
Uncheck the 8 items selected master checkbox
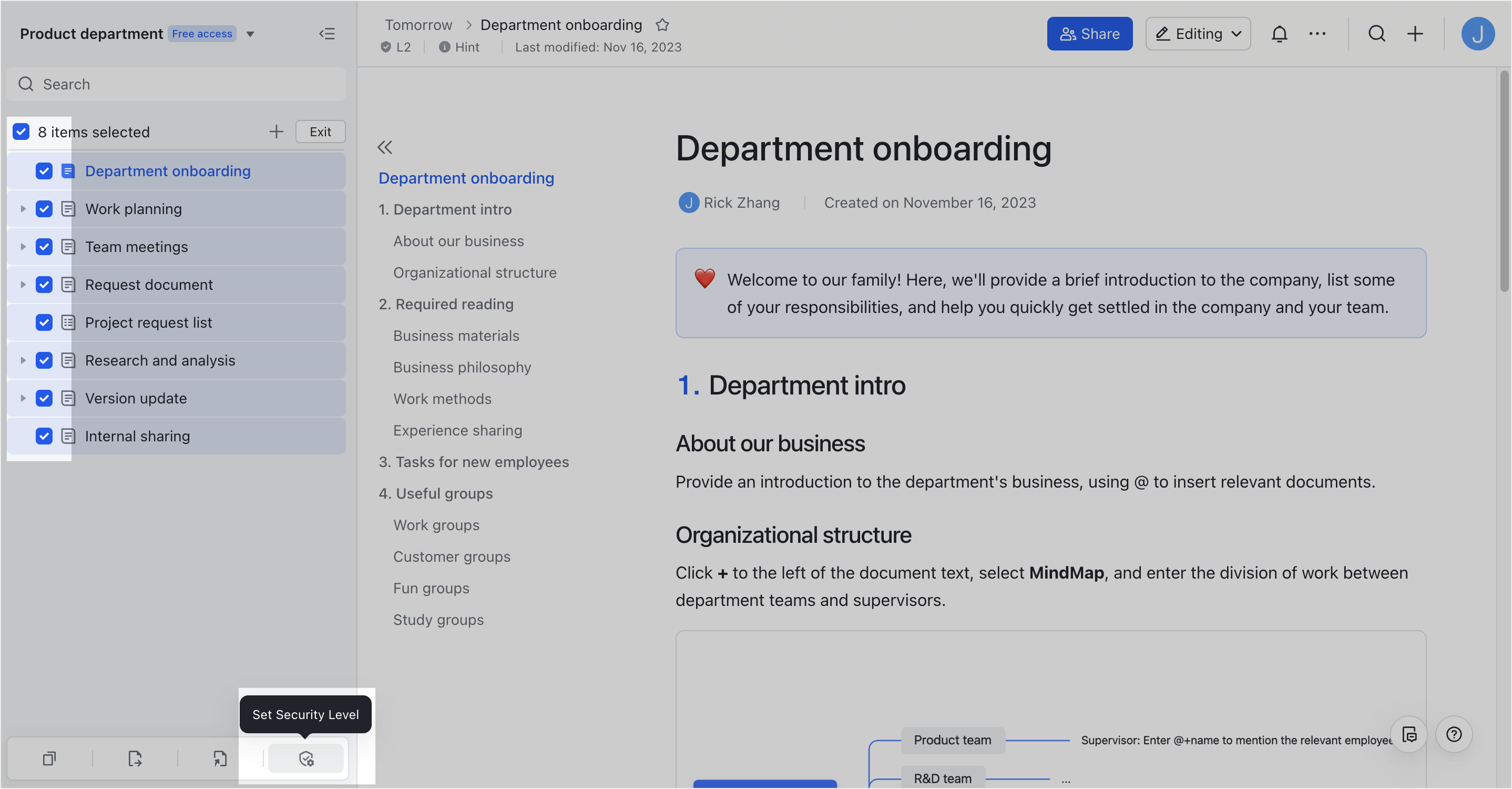point(21,131)
